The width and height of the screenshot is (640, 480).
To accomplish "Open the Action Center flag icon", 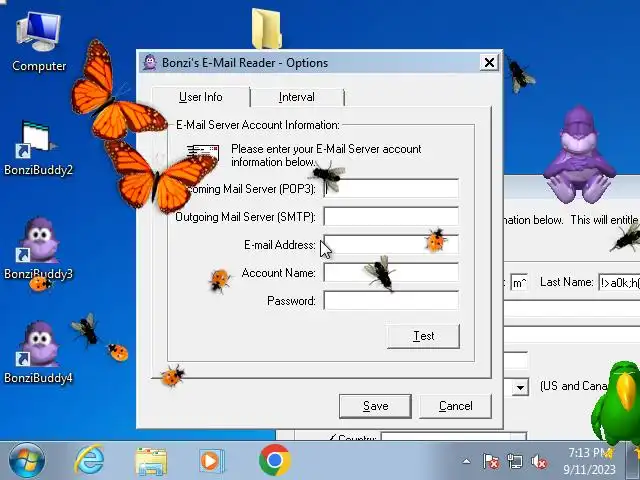I will click(491, 462).
